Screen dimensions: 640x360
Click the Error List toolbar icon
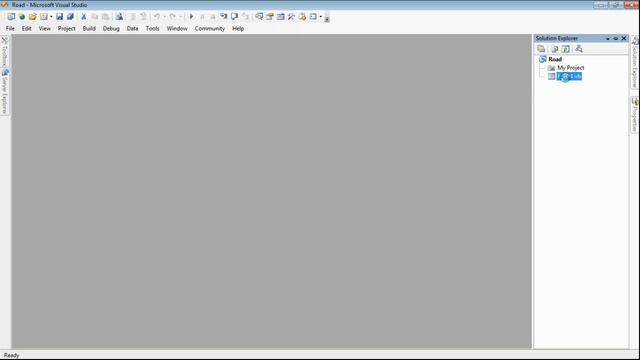(x=302, y=17)
